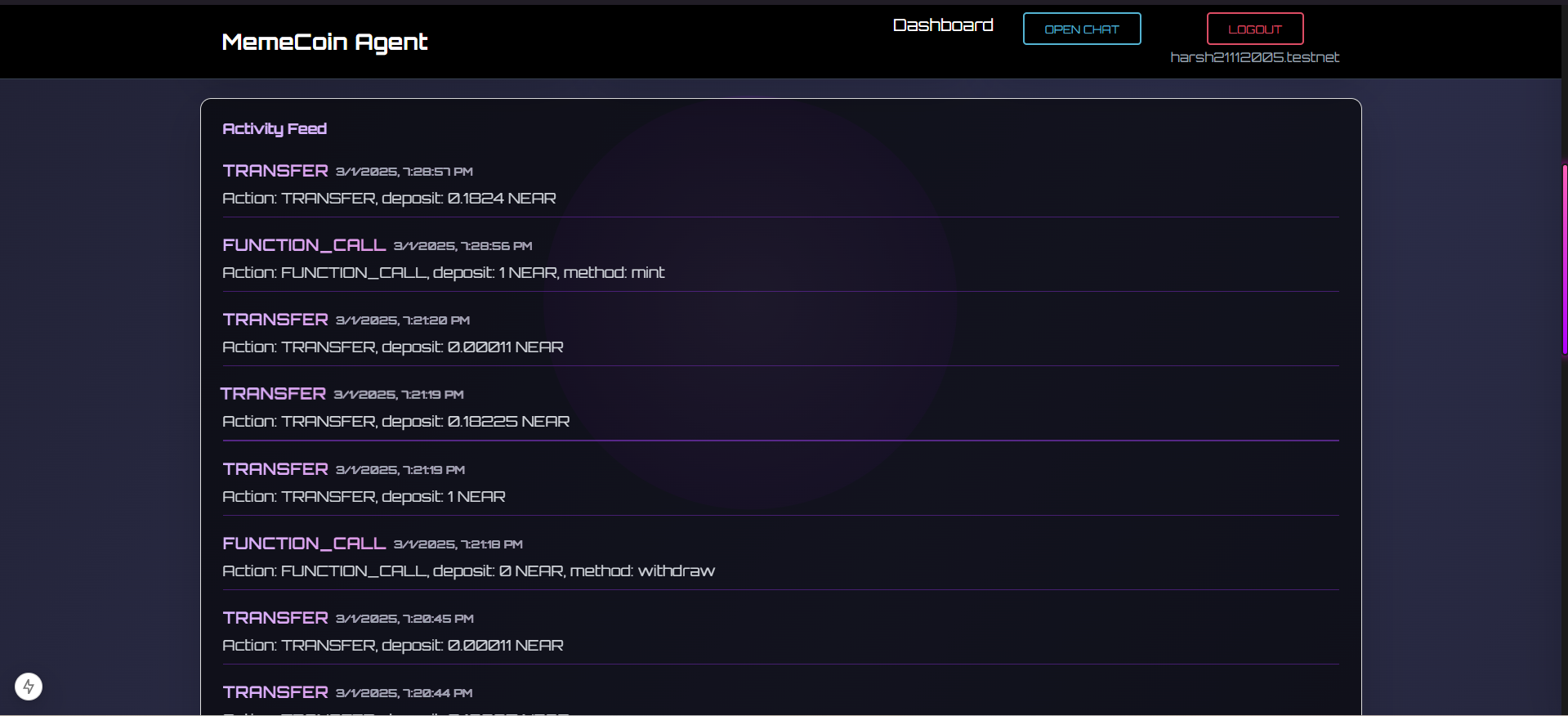Select FUNCTION_CALL entry at 7:28:56 PM
Screen dimensions: 1568x716
pyautogui.click(x=304, y=245)
